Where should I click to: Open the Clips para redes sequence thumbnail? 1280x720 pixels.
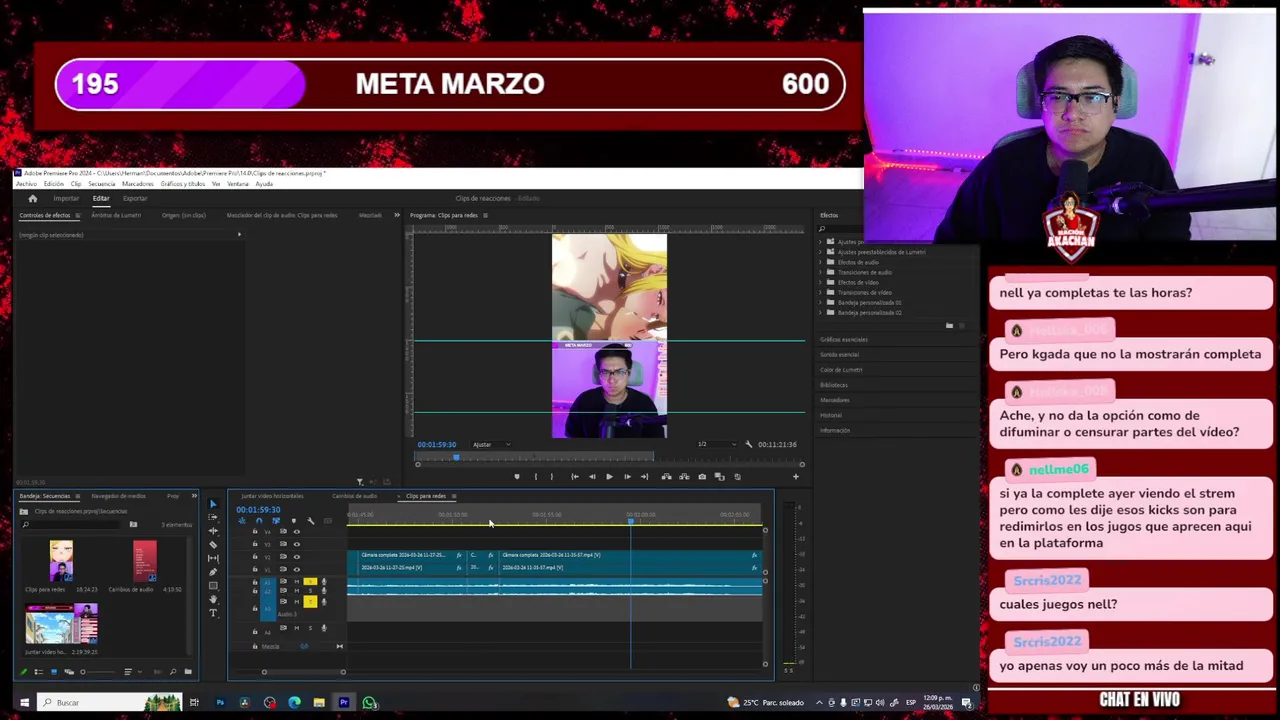[x=61, y=560]
